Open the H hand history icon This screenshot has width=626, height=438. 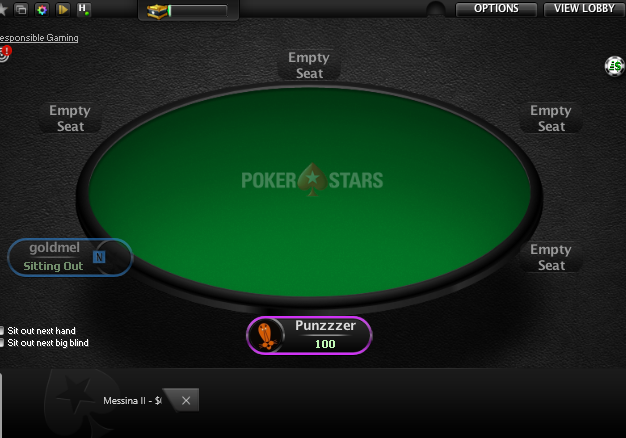(83, 9)
